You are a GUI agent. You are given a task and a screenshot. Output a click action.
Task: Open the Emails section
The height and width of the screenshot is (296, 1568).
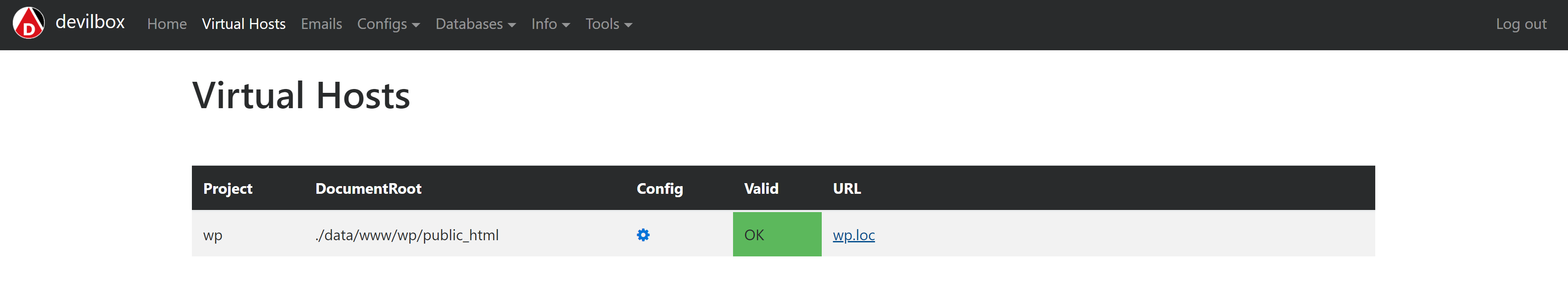point(321,24)
